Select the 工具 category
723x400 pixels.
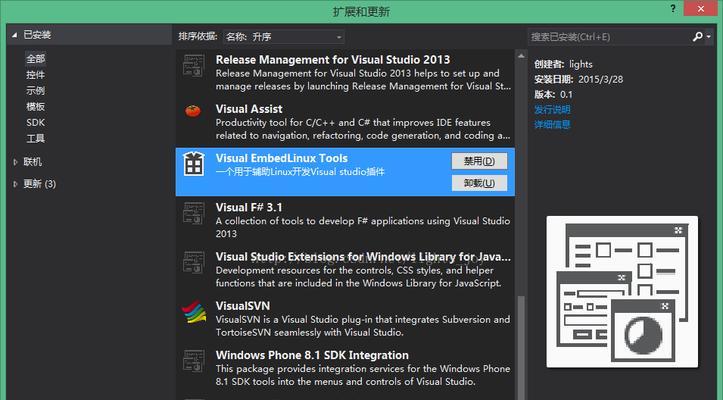point(36,138)
